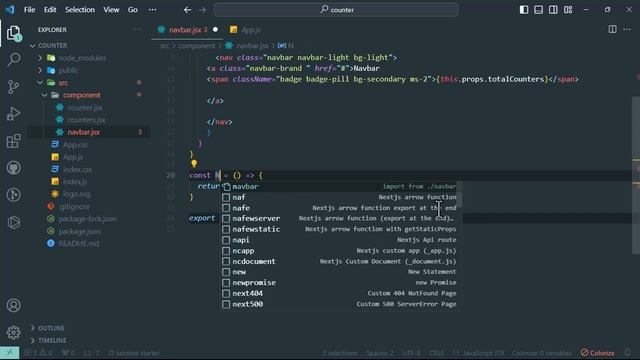Open the Run and Debug view
Image resolution: width=640 pixels, height=360 pixels.
click(x=13, y=113)
